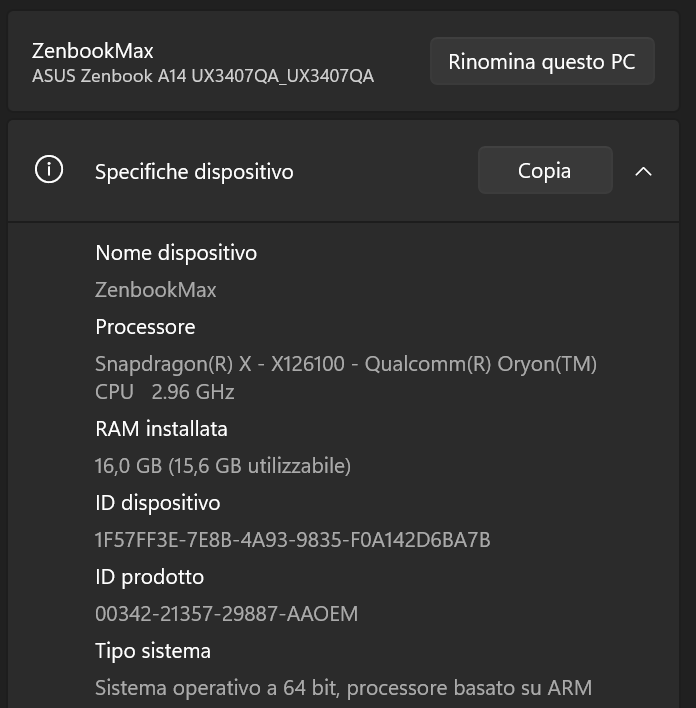Select the Specifiche dispositivo header text

pyautogui.click(x=194, y=172)
